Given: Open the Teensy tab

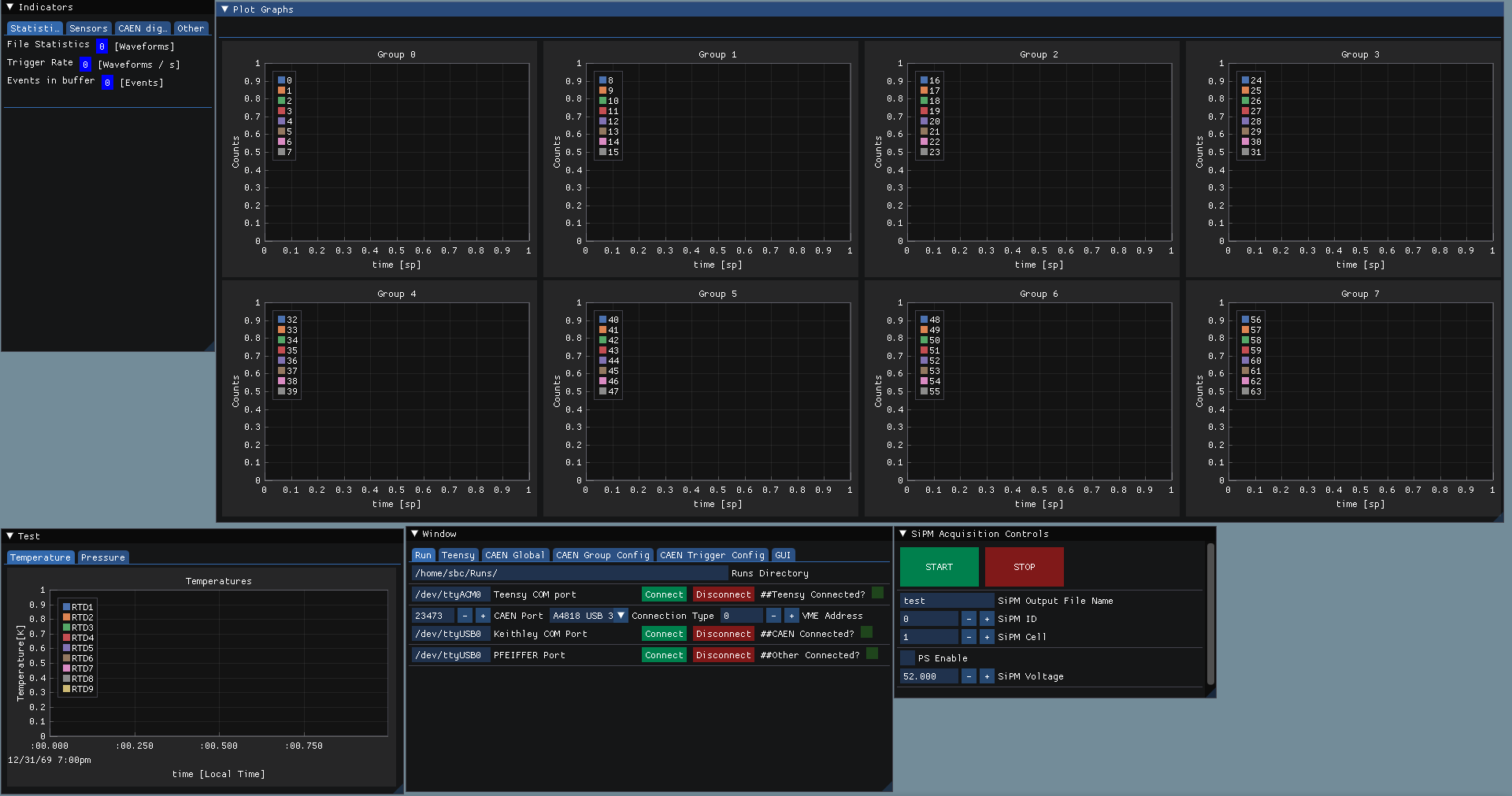Looking at the screenshot, I should pyautogui.click(x=458, y=555).
